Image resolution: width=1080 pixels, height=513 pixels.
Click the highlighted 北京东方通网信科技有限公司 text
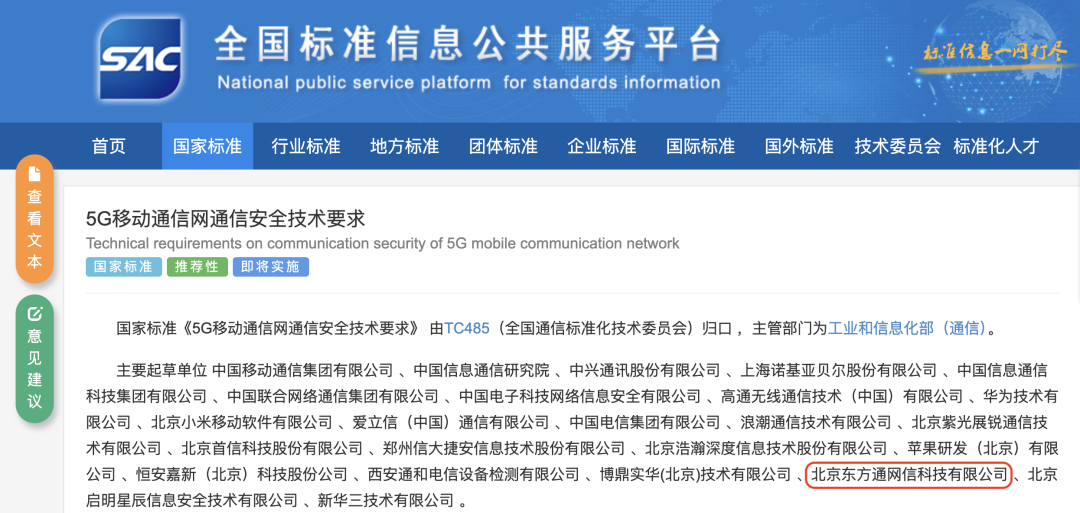coord(909,474)
